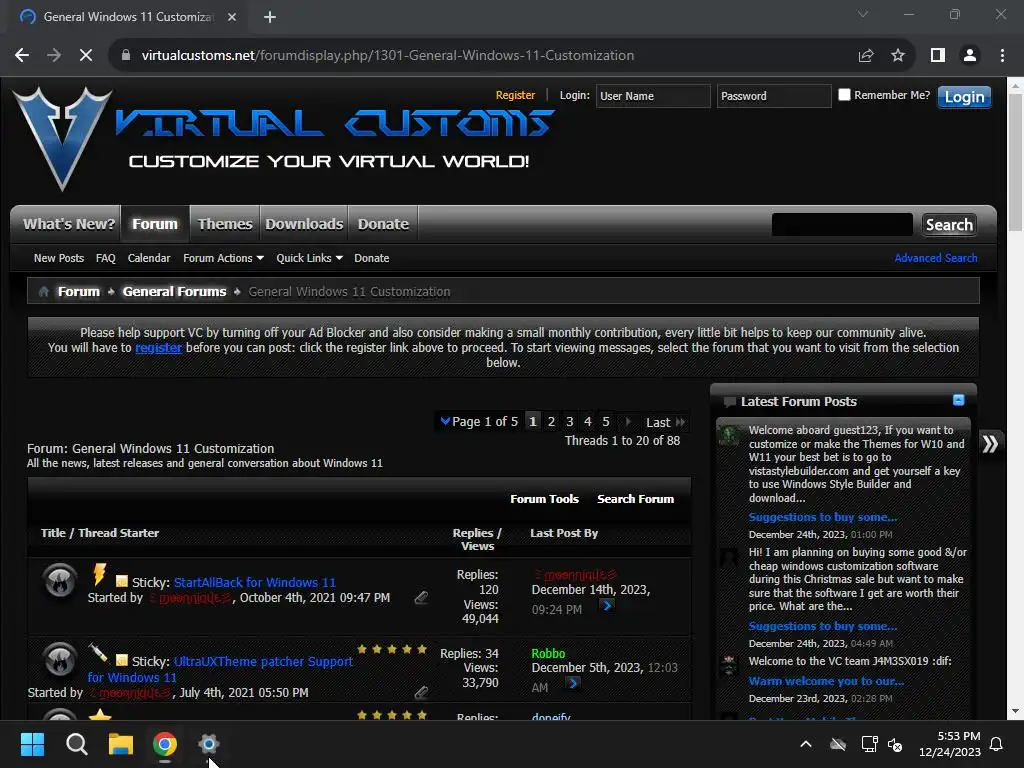Screen dimensions: 1024x768
Task: Go to page 5 of threads
Action: pos(606,422)
